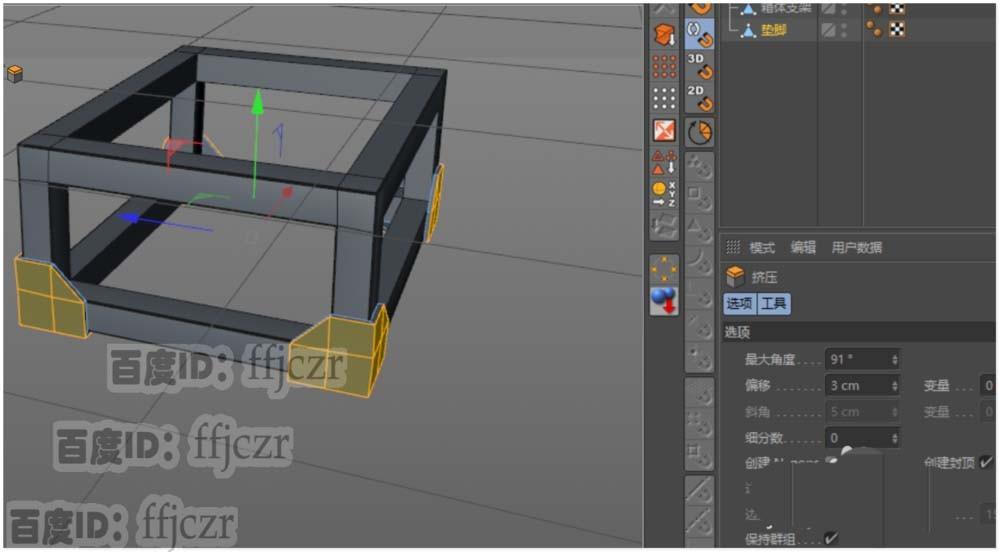The width and height of the screenshot is (1000, 552).
Task: Enable the auto snapping magnet icon
Action: [x=700, y=34]
